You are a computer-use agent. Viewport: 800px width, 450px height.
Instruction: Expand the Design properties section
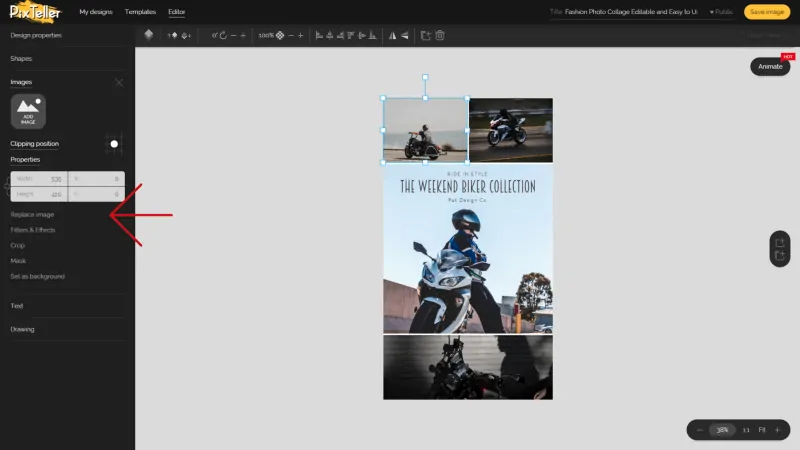tap(36, 35)
